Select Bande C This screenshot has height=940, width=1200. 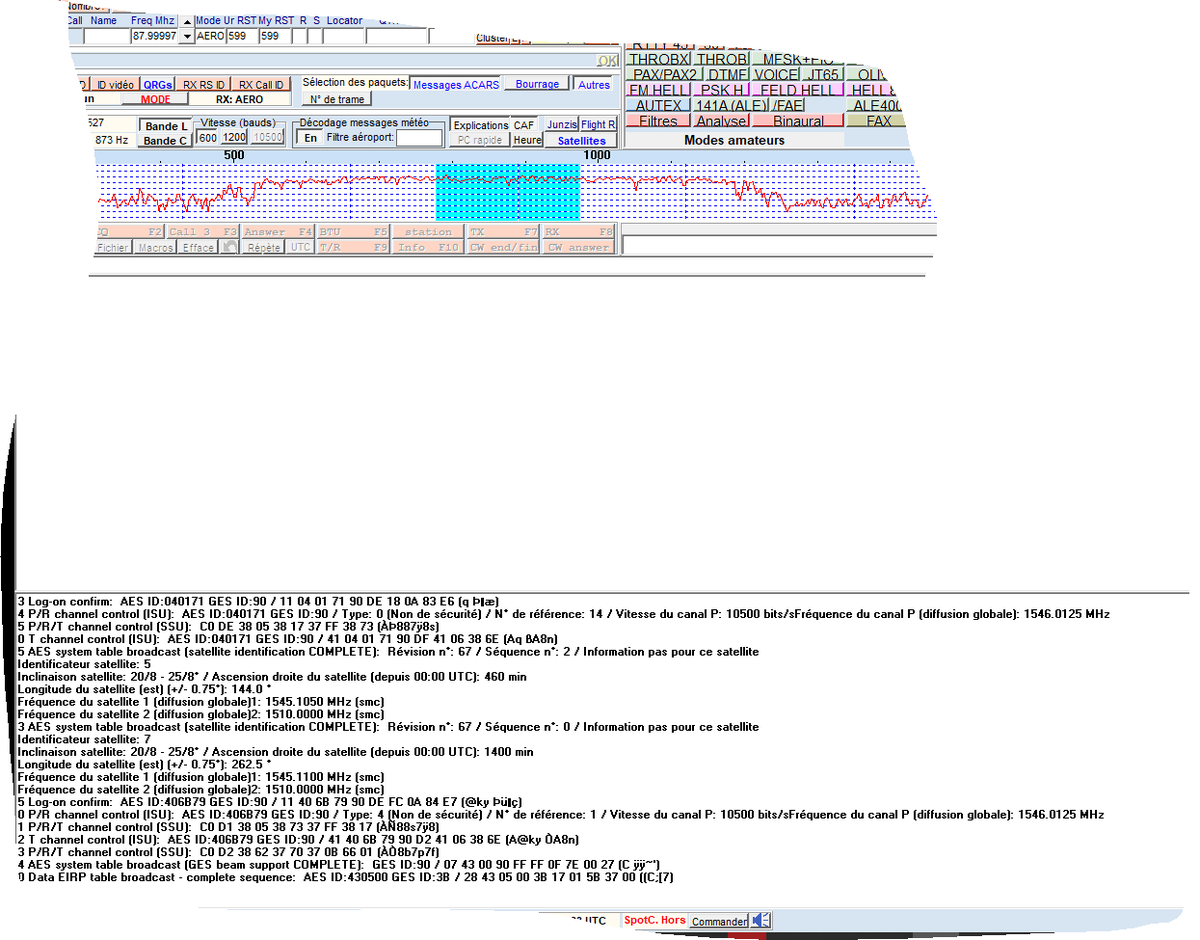tap(165, 141)
